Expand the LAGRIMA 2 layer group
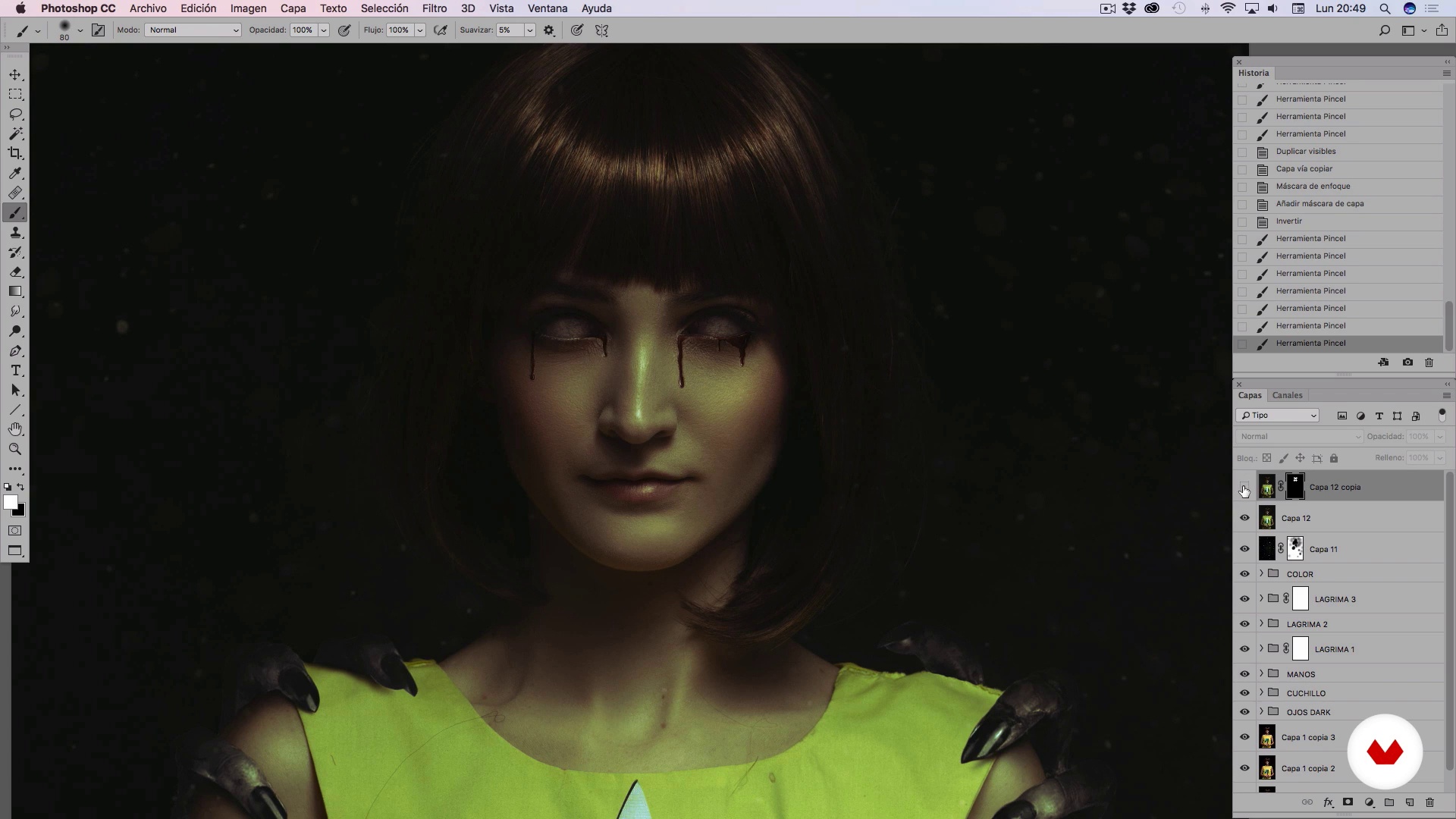The width and height of the screenshot is (1456, 819). click(x=1261, y=624)
